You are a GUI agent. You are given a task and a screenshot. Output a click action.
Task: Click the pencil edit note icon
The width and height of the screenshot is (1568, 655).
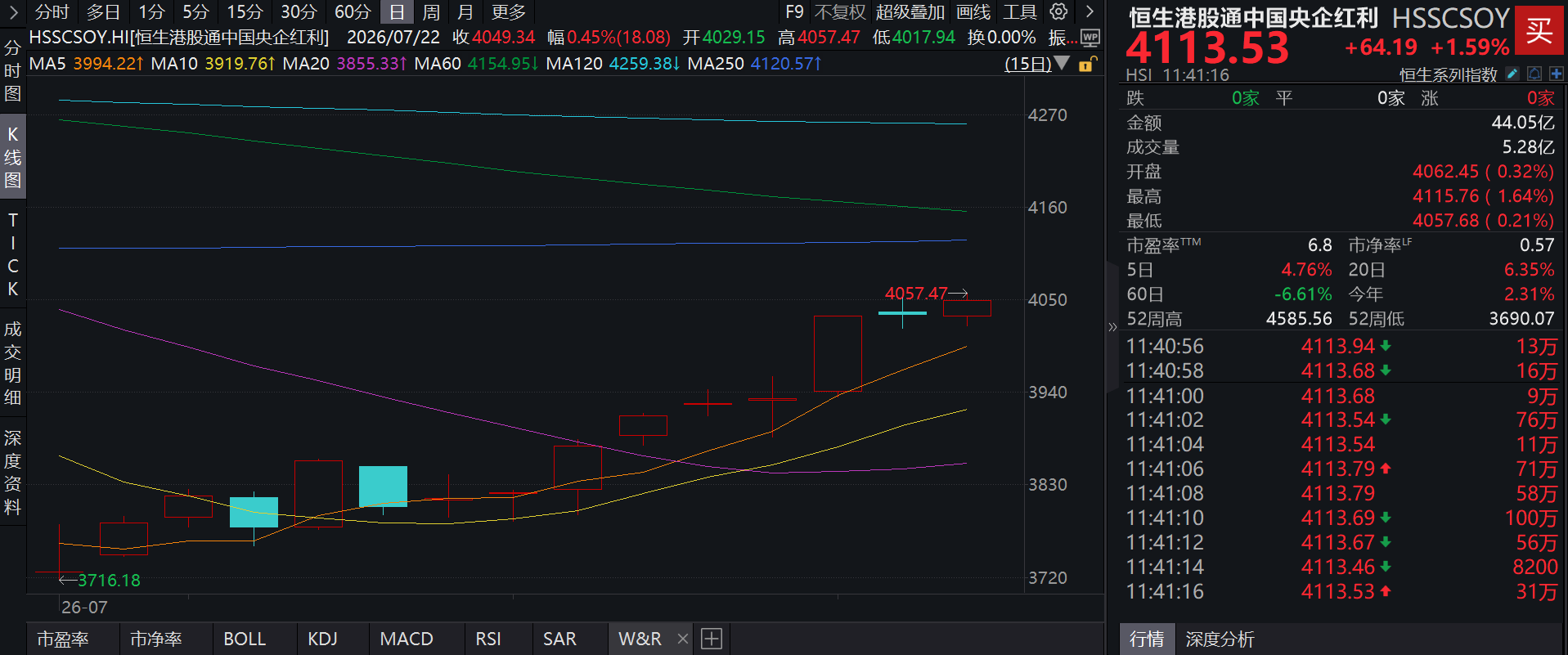[x=1512, y=74]
